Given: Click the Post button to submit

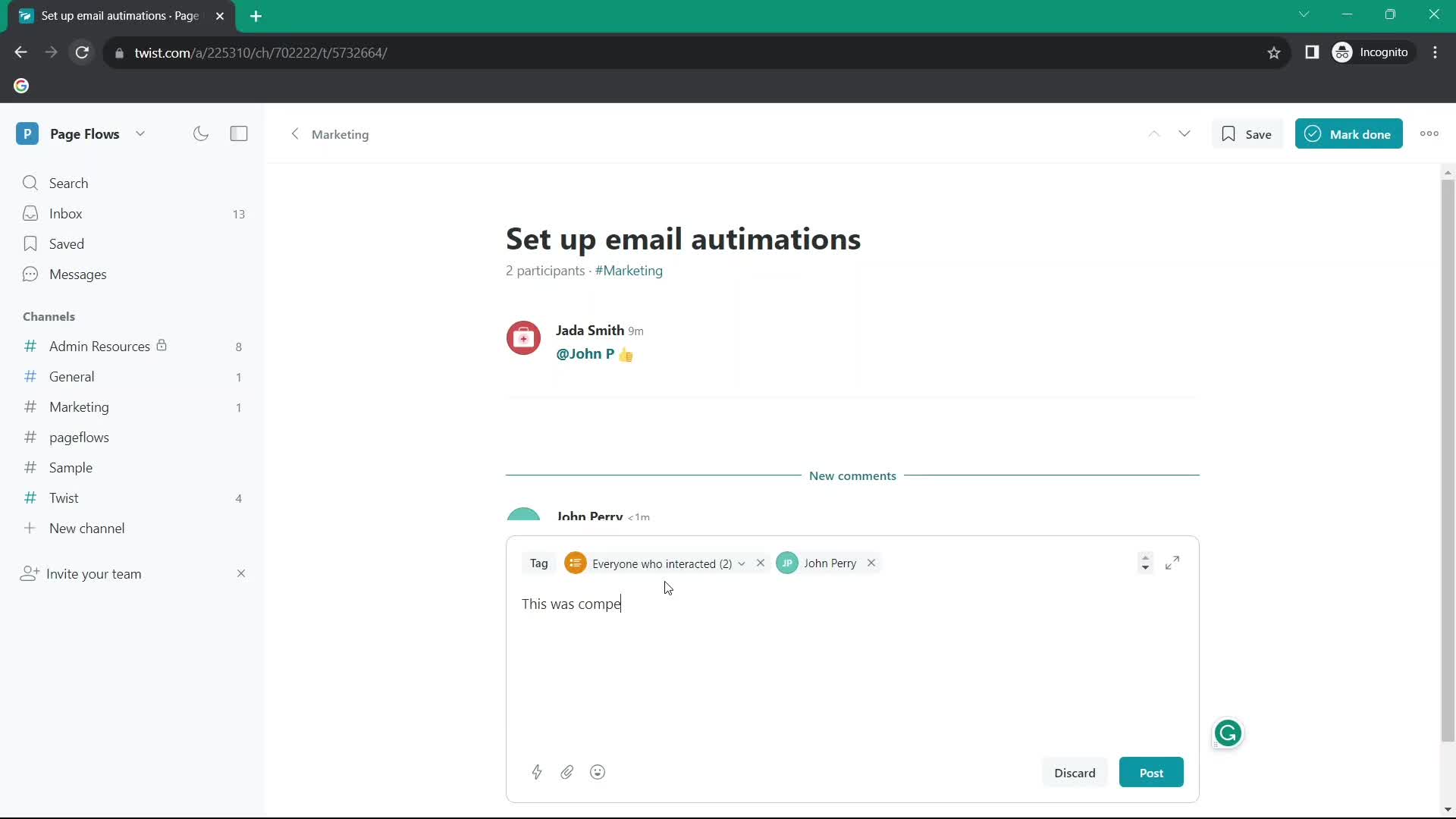Looking at the screenshot, I should coord(1152,773).
